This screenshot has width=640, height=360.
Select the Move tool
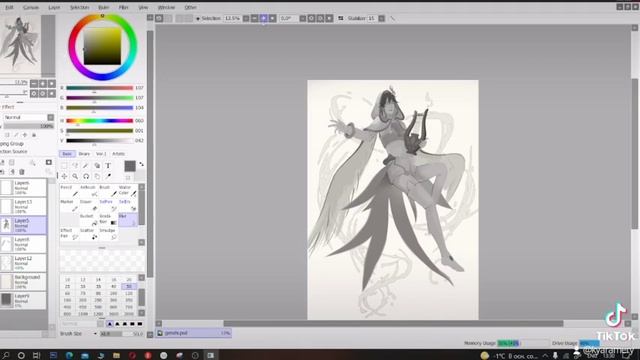click(x=64, y=176)
